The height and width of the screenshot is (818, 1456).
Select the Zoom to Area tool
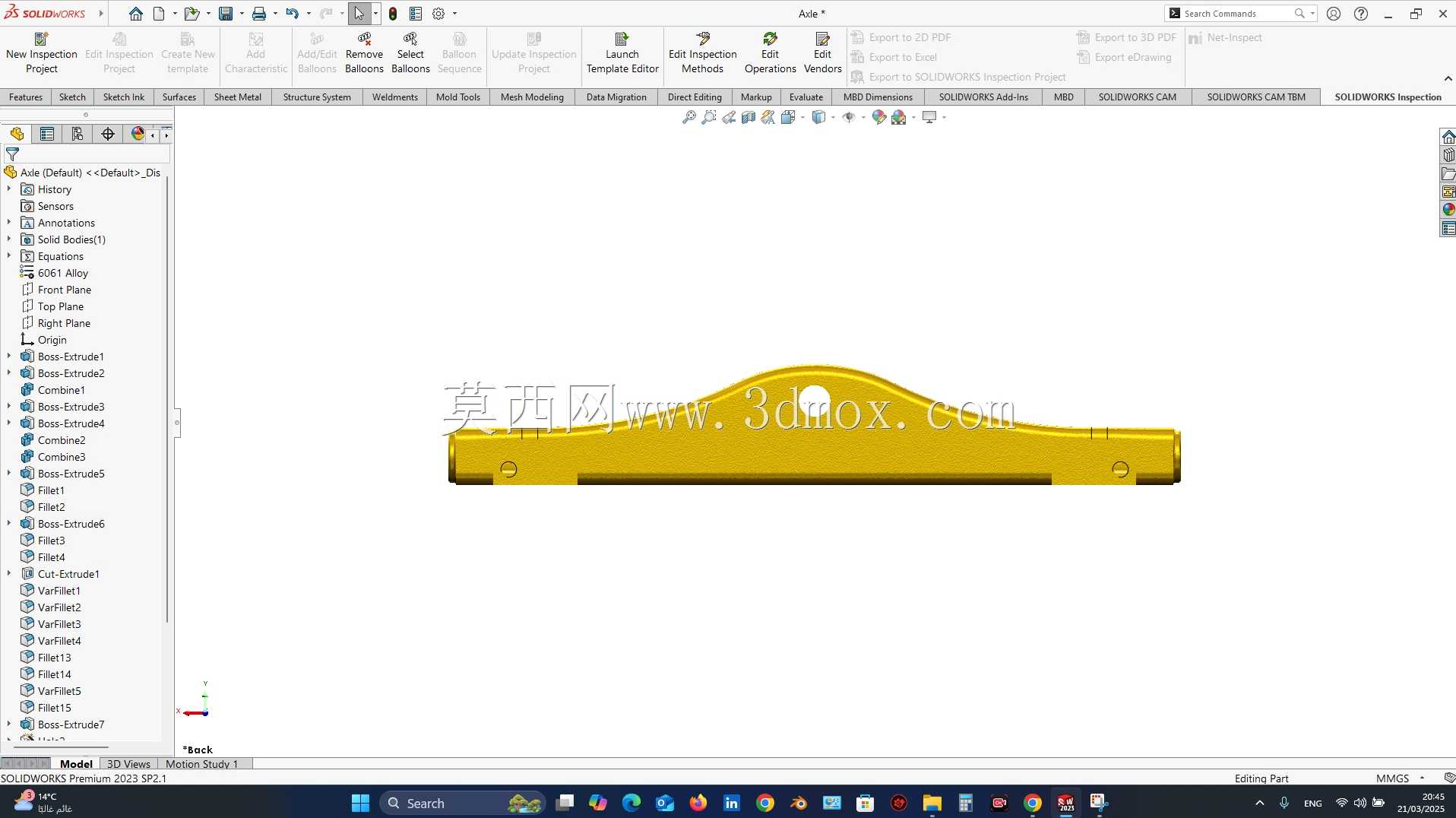tap(708, 117)
